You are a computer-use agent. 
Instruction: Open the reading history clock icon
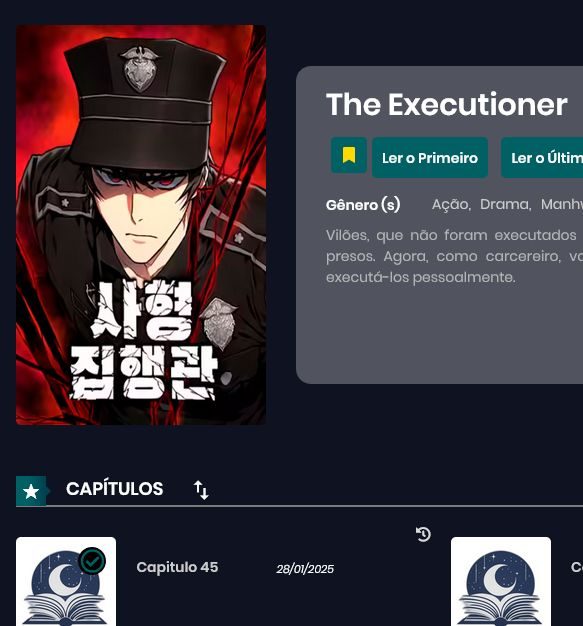coord(423,534)
